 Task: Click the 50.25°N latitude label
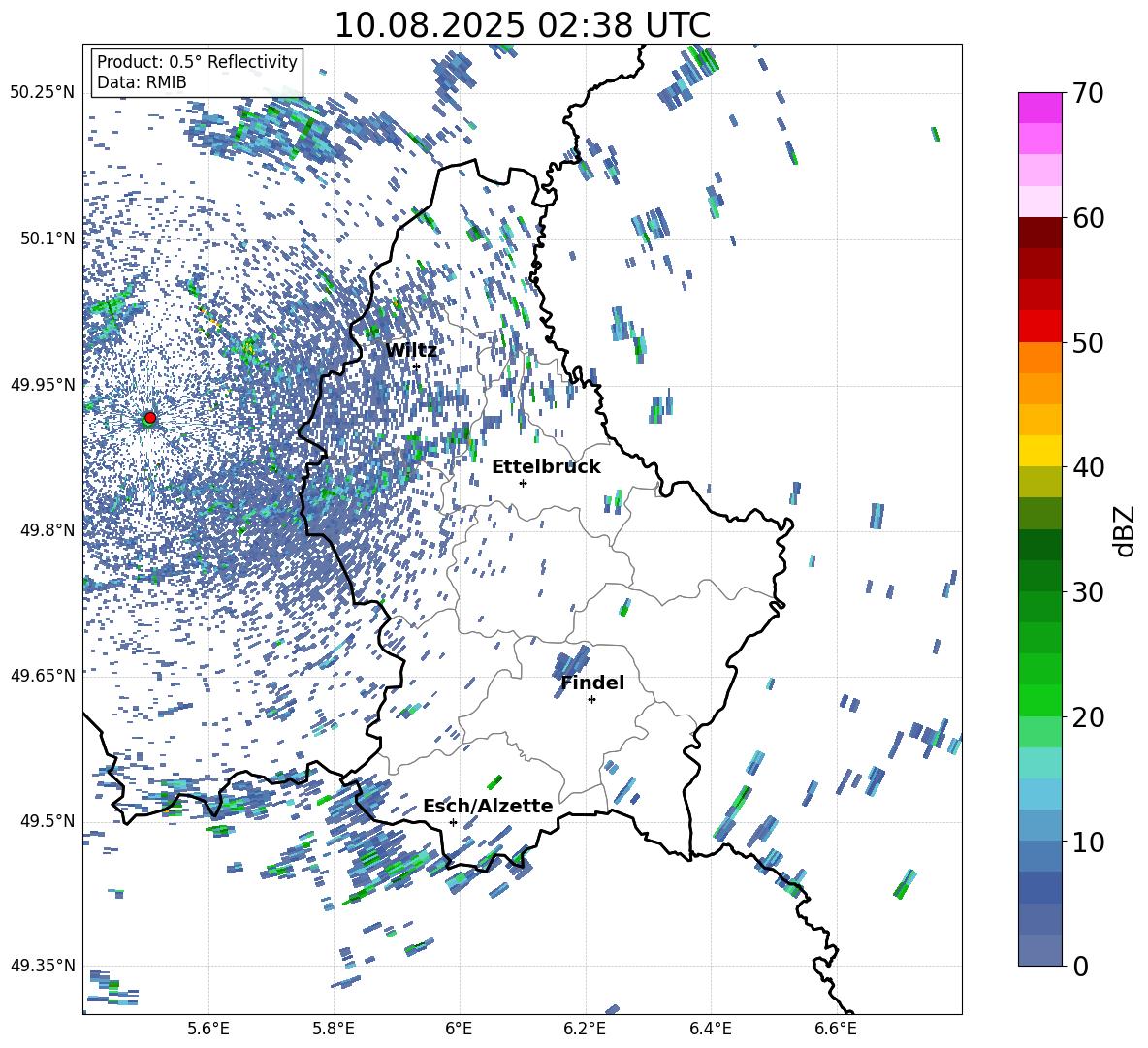click(x=43, y=93)
